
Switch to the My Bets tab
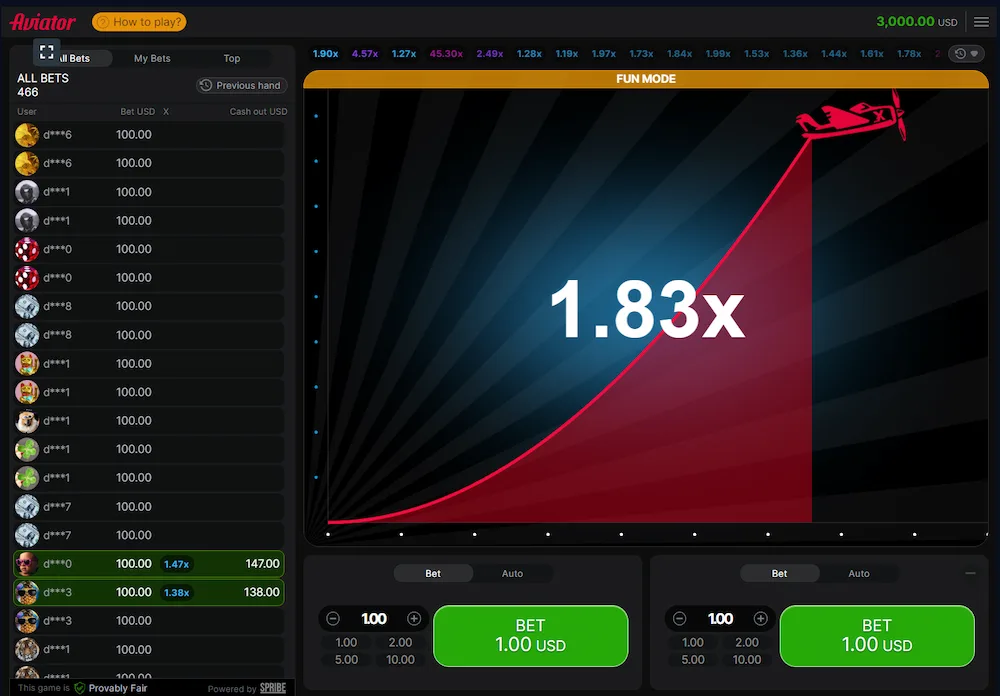click(x=152, y=58)
